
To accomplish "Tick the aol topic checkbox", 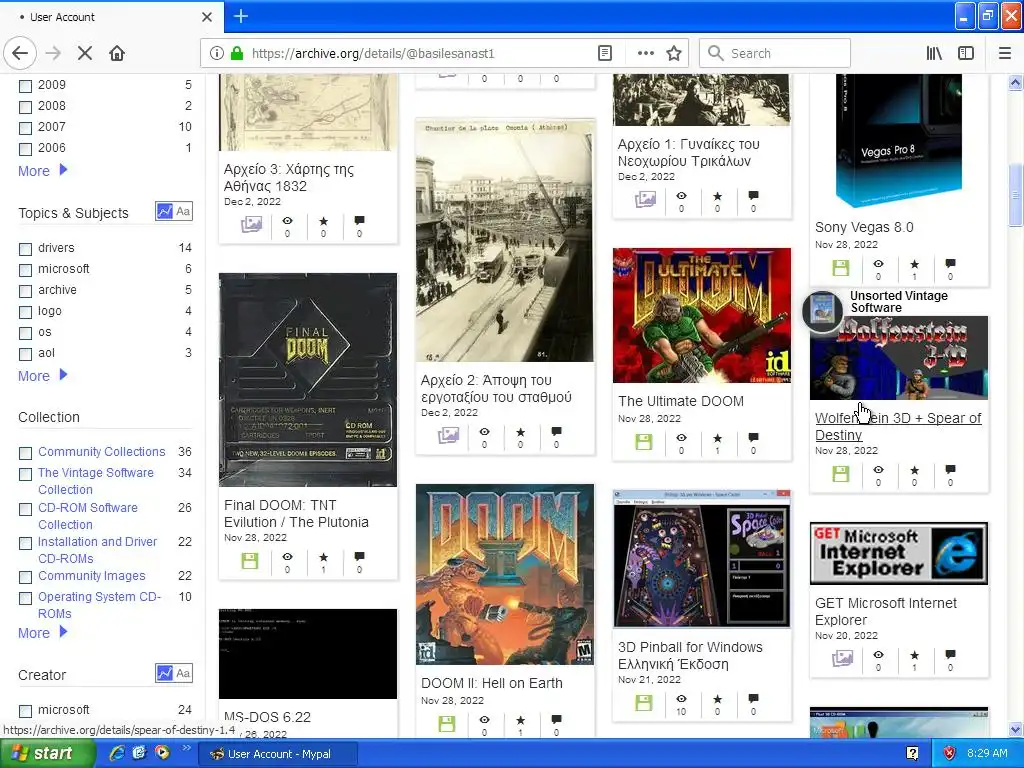I will 25,354.
